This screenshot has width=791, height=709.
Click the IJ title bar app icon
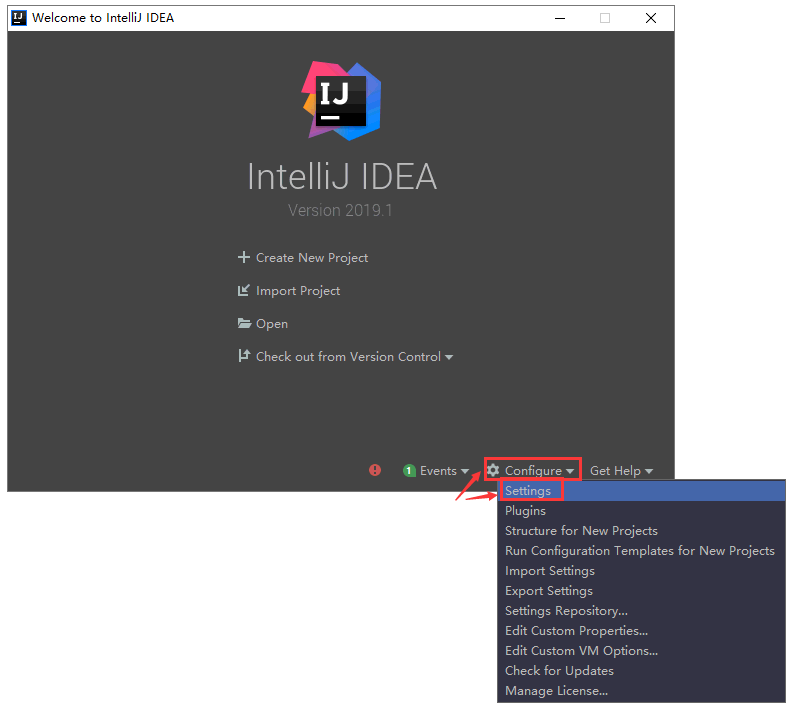19,18
